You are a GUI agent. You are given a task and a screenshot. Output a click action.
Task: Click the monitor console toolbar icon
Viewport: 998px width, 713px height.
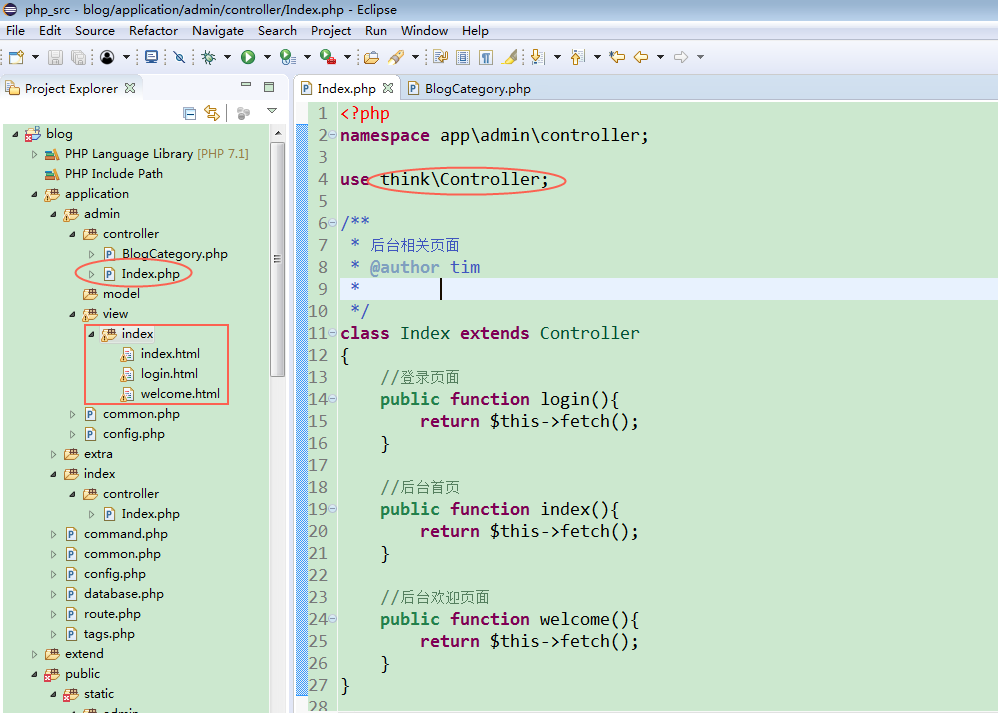(x=151, y=57)
